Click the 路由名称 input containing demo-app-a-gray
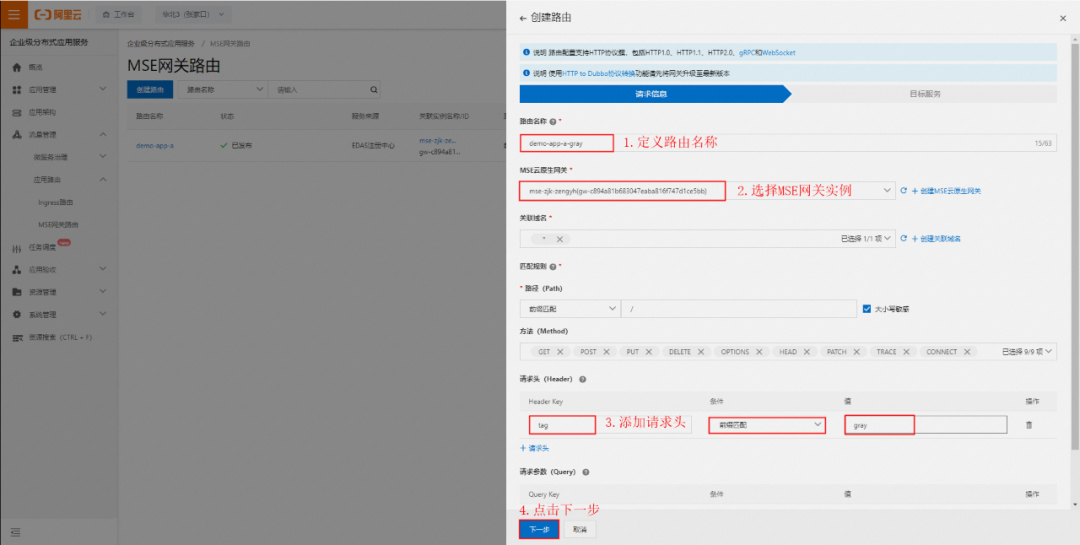This screenshot has height=545, width=1080. point(788,143)
